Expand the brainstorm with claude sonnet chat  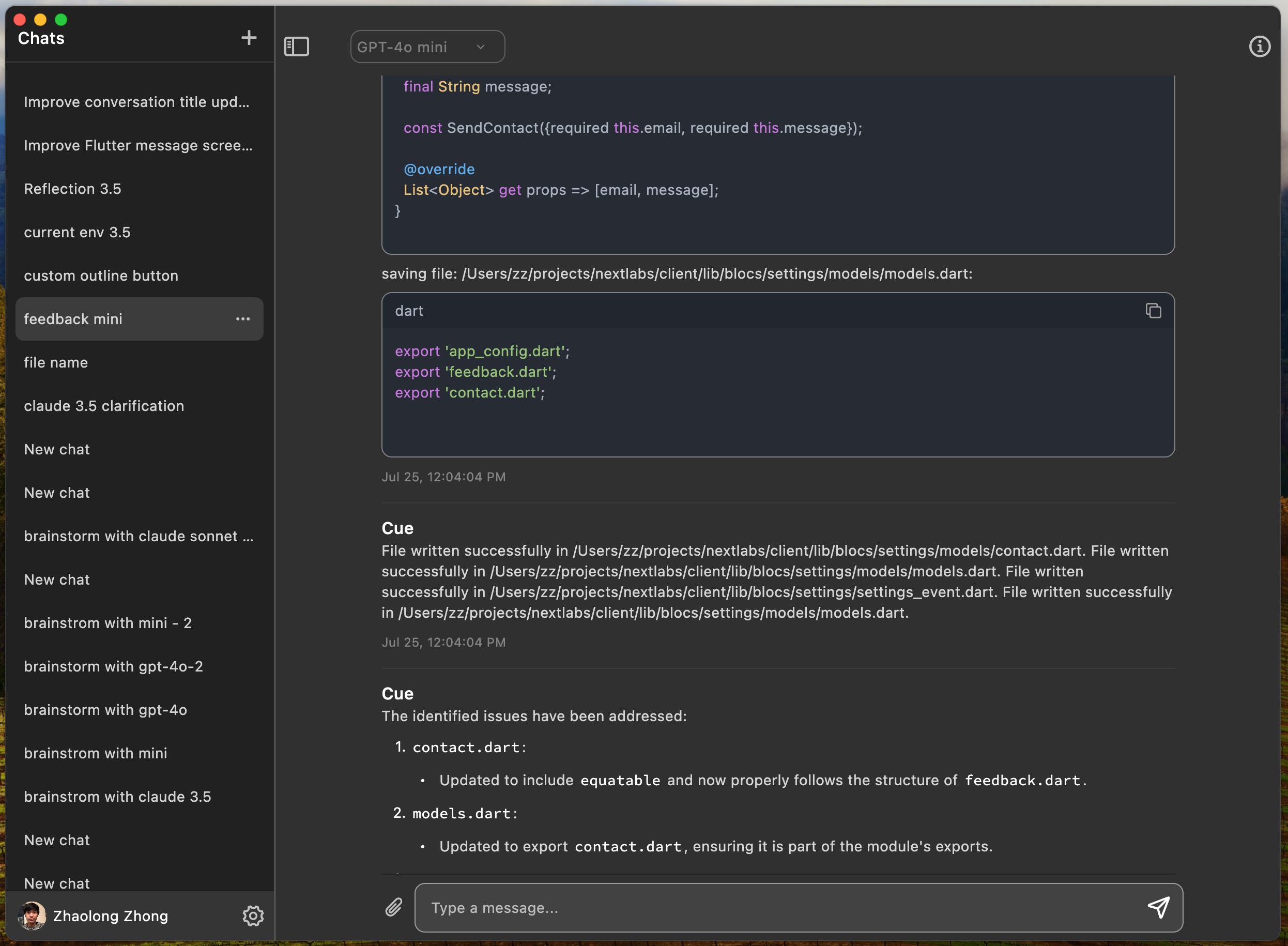click(x=138, y=534)
